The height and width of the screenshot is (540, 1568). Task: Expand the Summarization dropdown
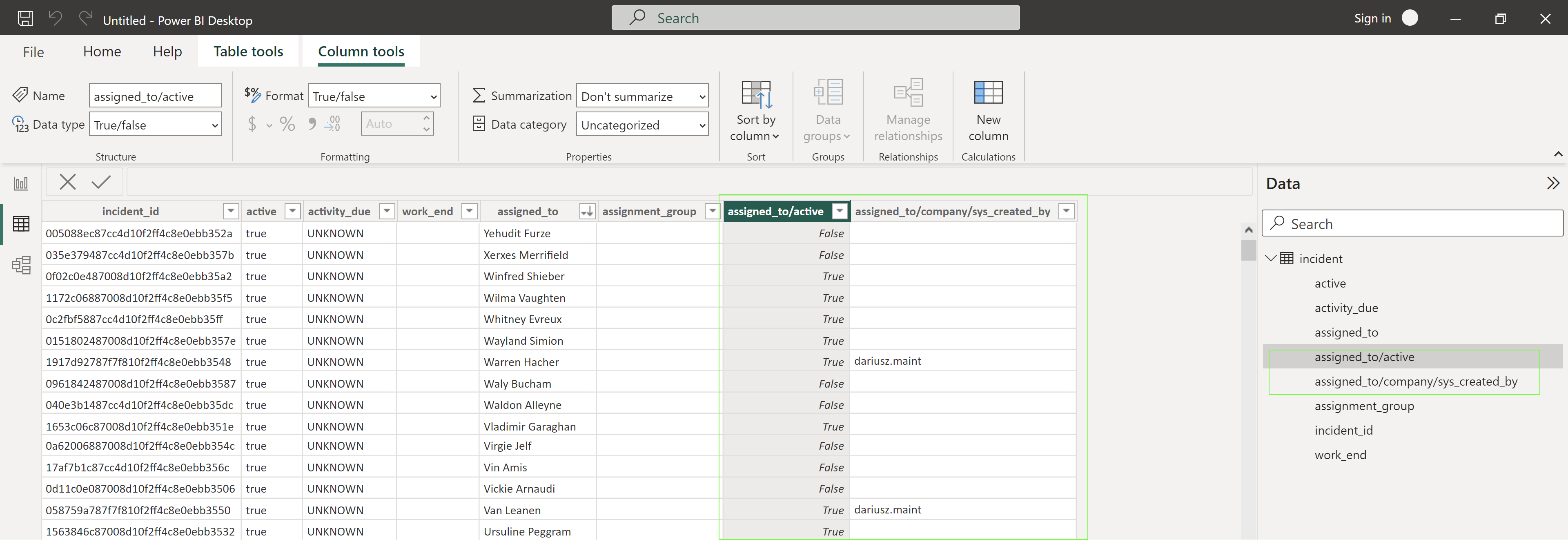(x=641, y=96)
